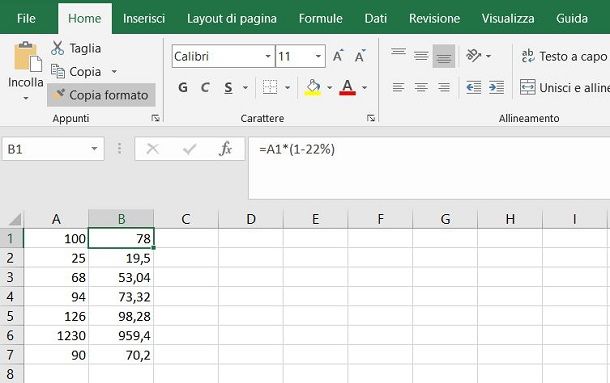Select all cells corner triangle
610x383 pixels.
14,220
